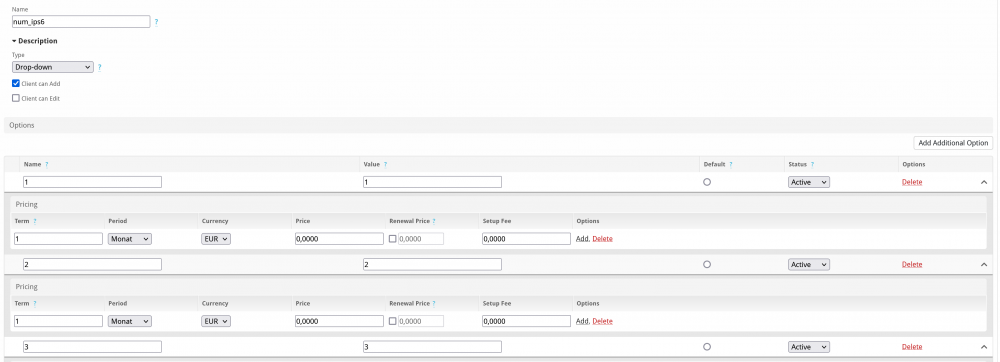Delete option 2 row

click(912, 264)
